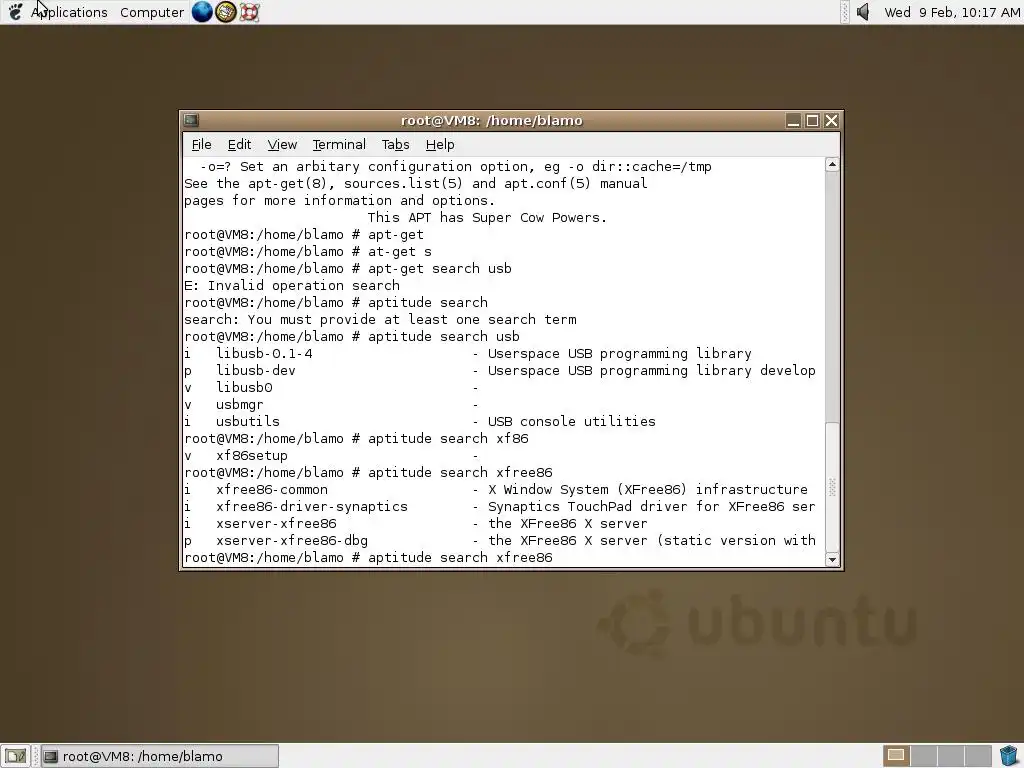
Task: Open the Applications menu
Action: coord(69,12)
